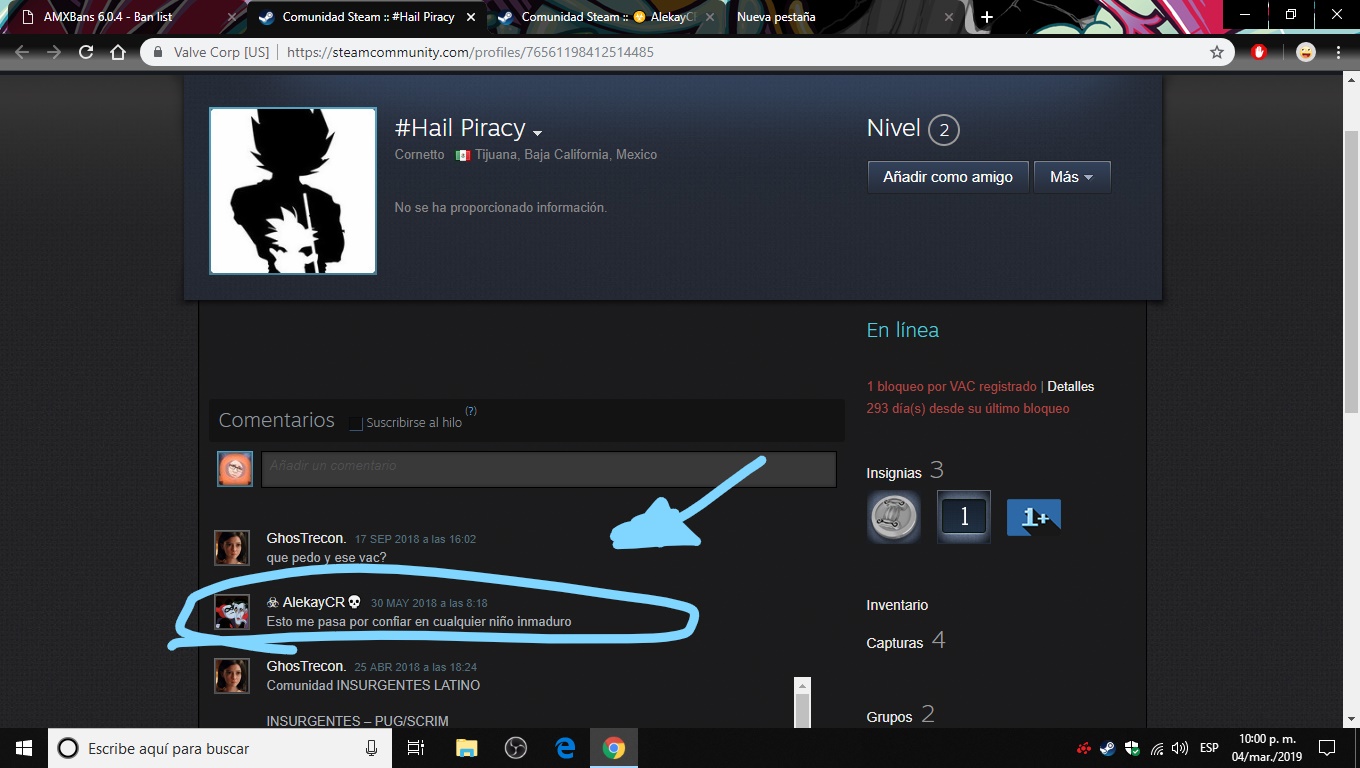The height and width of the screenshot is (768, 1360).
Task: Open File Explorer from the taskbar
Action: tap(466, 748)
